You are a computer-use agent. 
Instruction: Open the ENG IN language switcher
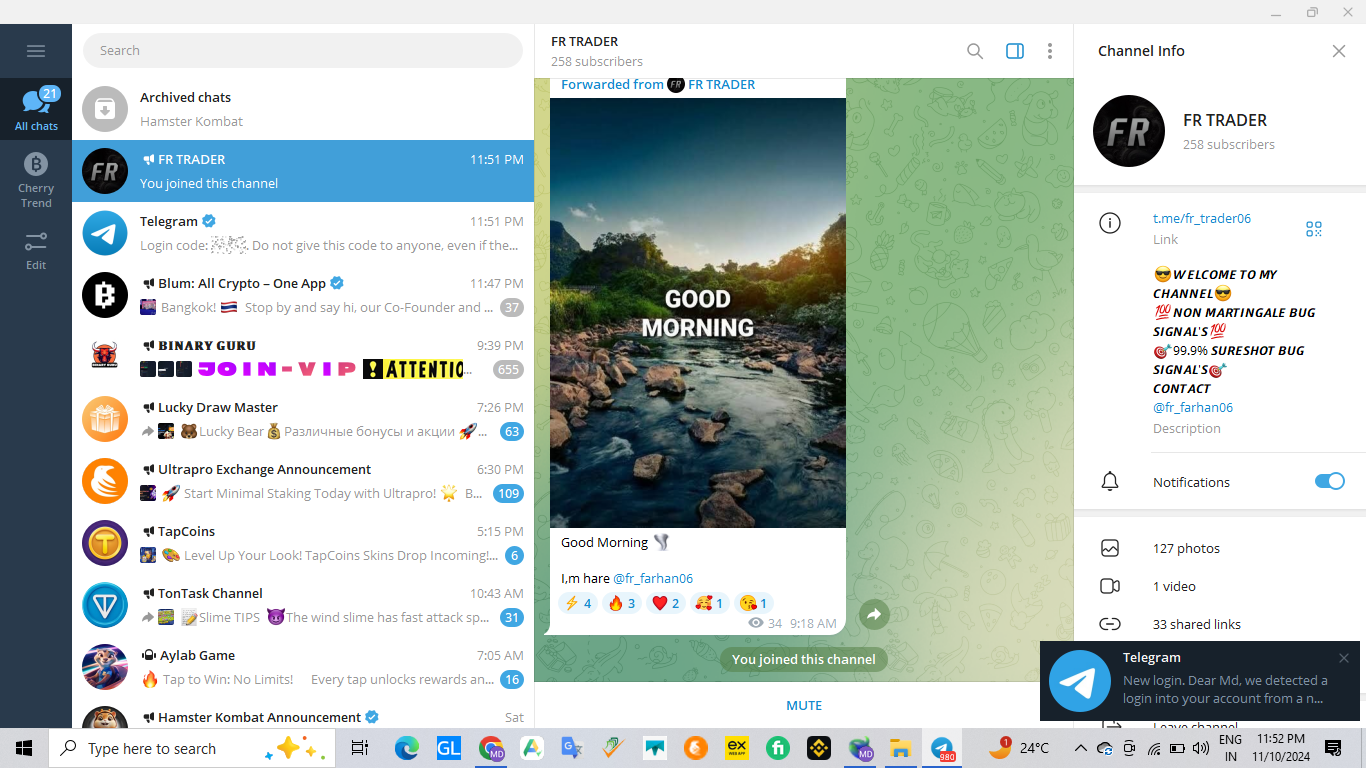point(1231,748)
